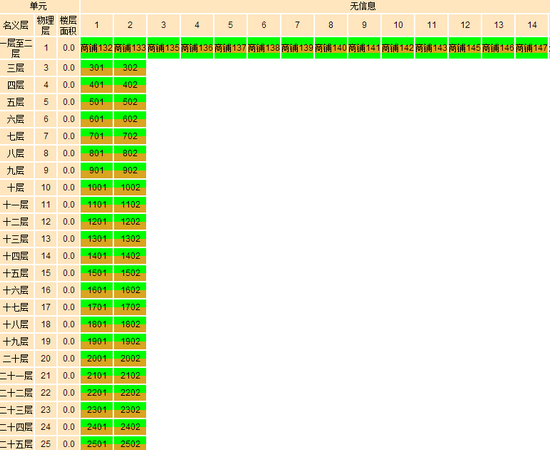Select column header number 7
The width and height of the screenshot is (550, 450).
tap(297, 25)
